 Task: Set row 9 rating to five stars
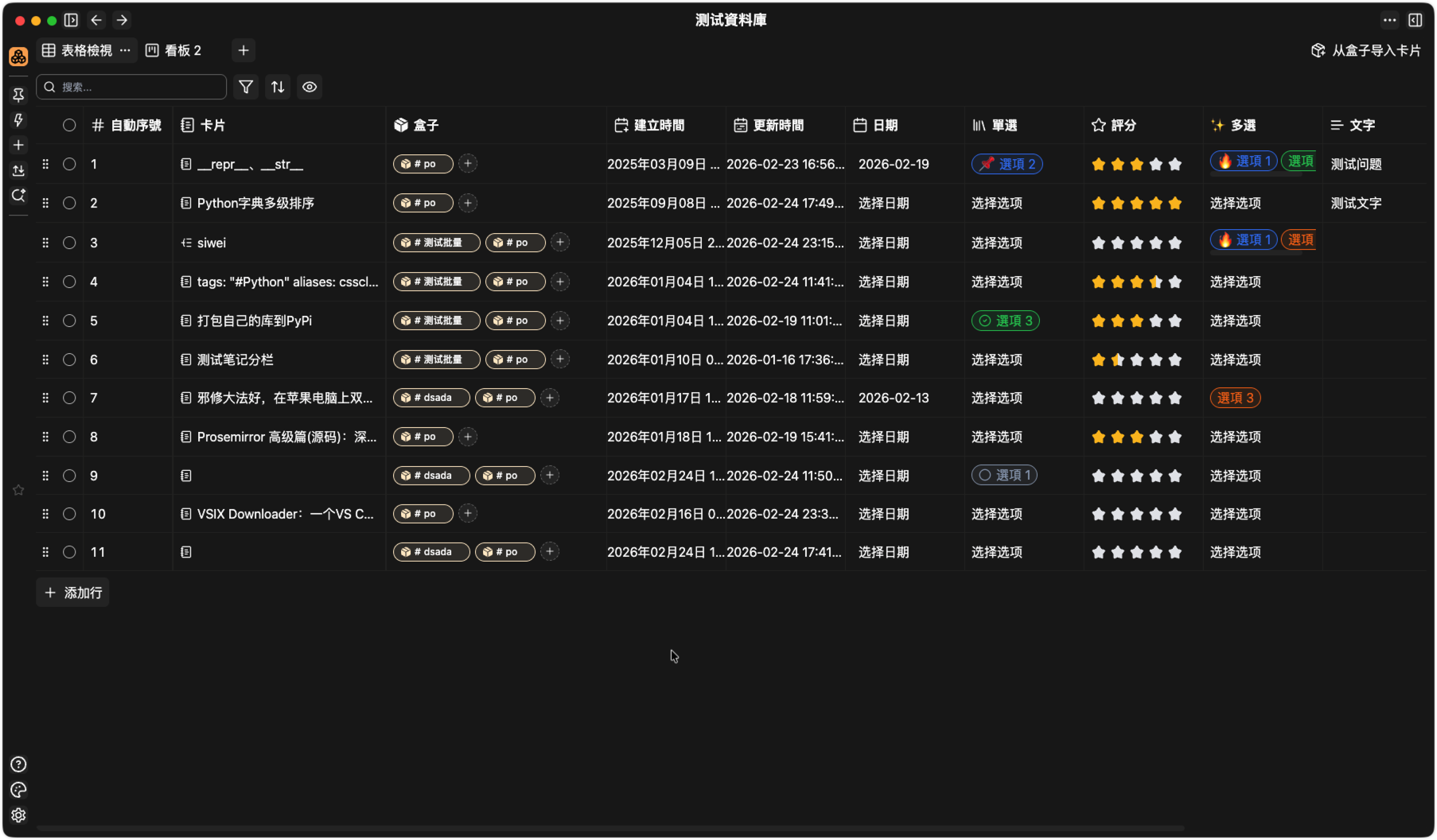pyautogui.click(x=1175, y=476)
